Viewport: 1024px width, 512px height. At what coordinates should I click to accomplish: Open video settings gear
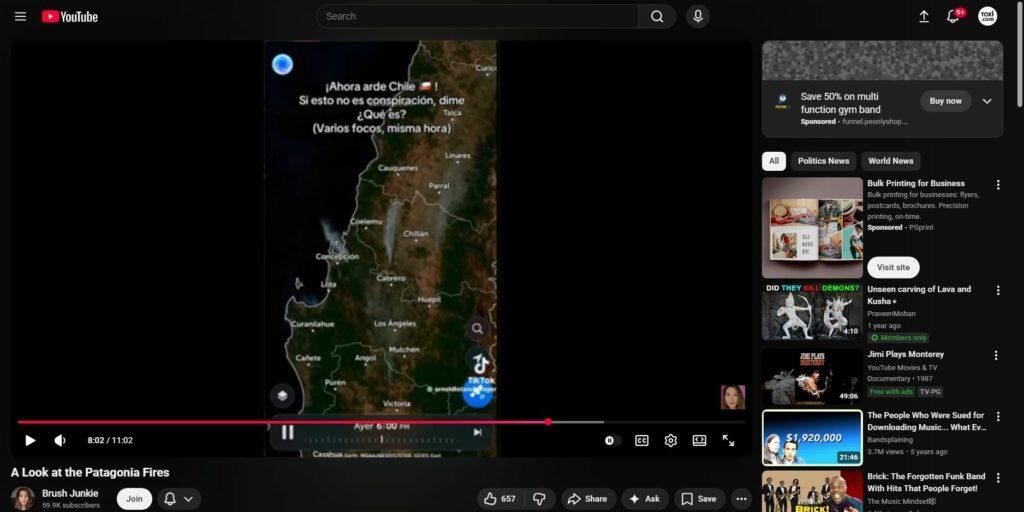(671, 440)
